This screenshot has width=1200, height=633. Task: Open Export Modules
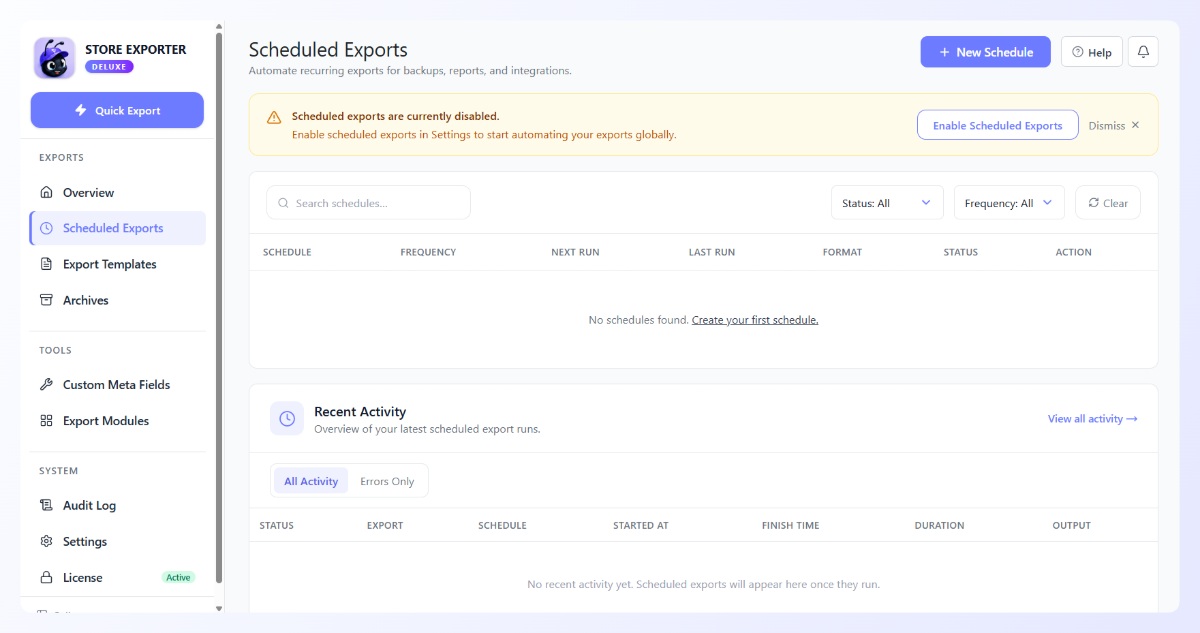(x=117, y=421)
